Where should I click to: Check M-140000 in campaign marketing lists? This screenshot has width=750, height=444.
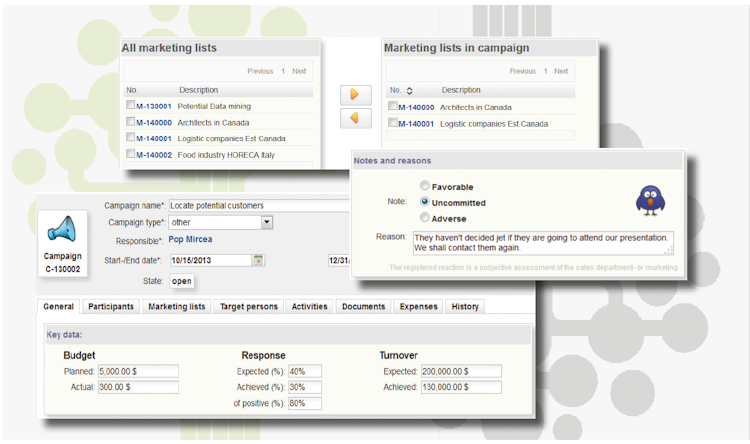click(393, 107)
